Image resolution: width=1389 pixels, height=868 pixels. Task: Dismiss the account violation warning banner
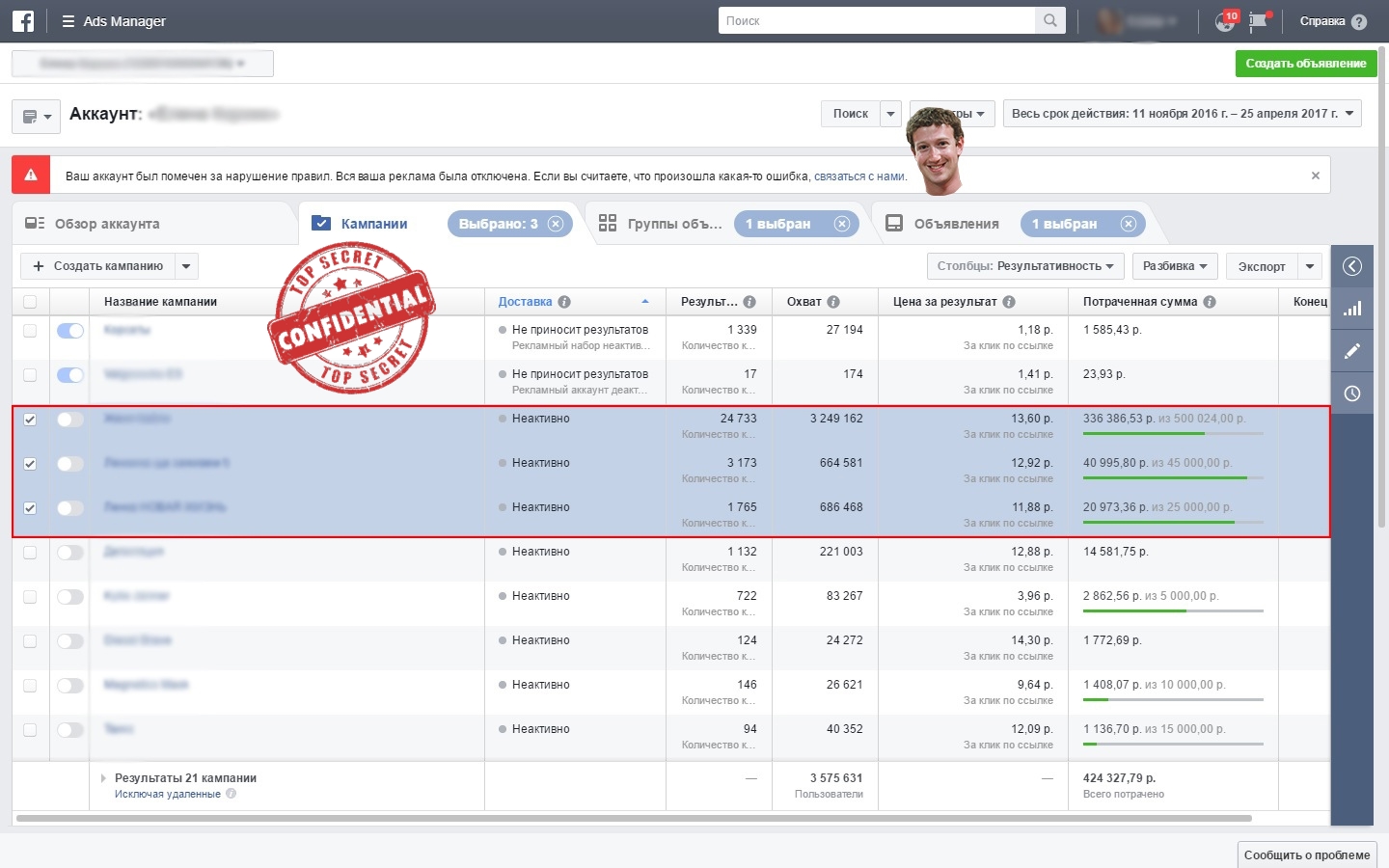(x=1315, y=176)
